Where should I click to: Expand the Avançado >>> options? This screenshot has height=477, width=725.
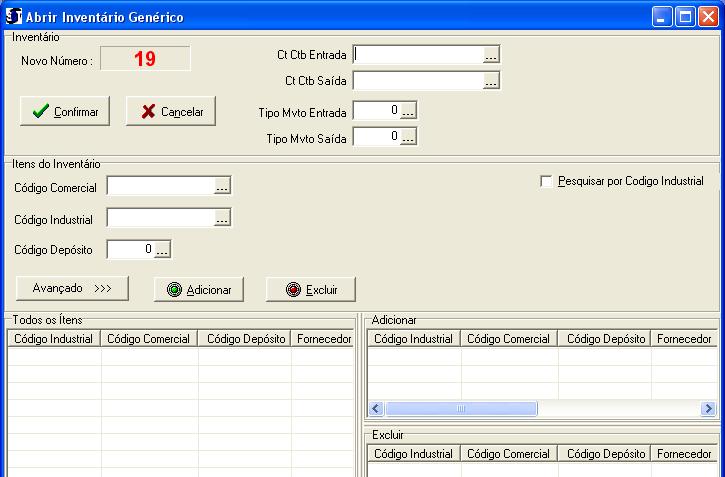(x=72, y=288)
